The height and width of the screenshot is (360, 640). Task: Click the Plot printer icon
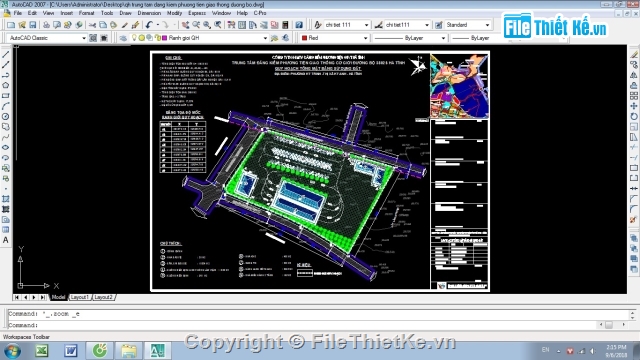tap(46, 25)
